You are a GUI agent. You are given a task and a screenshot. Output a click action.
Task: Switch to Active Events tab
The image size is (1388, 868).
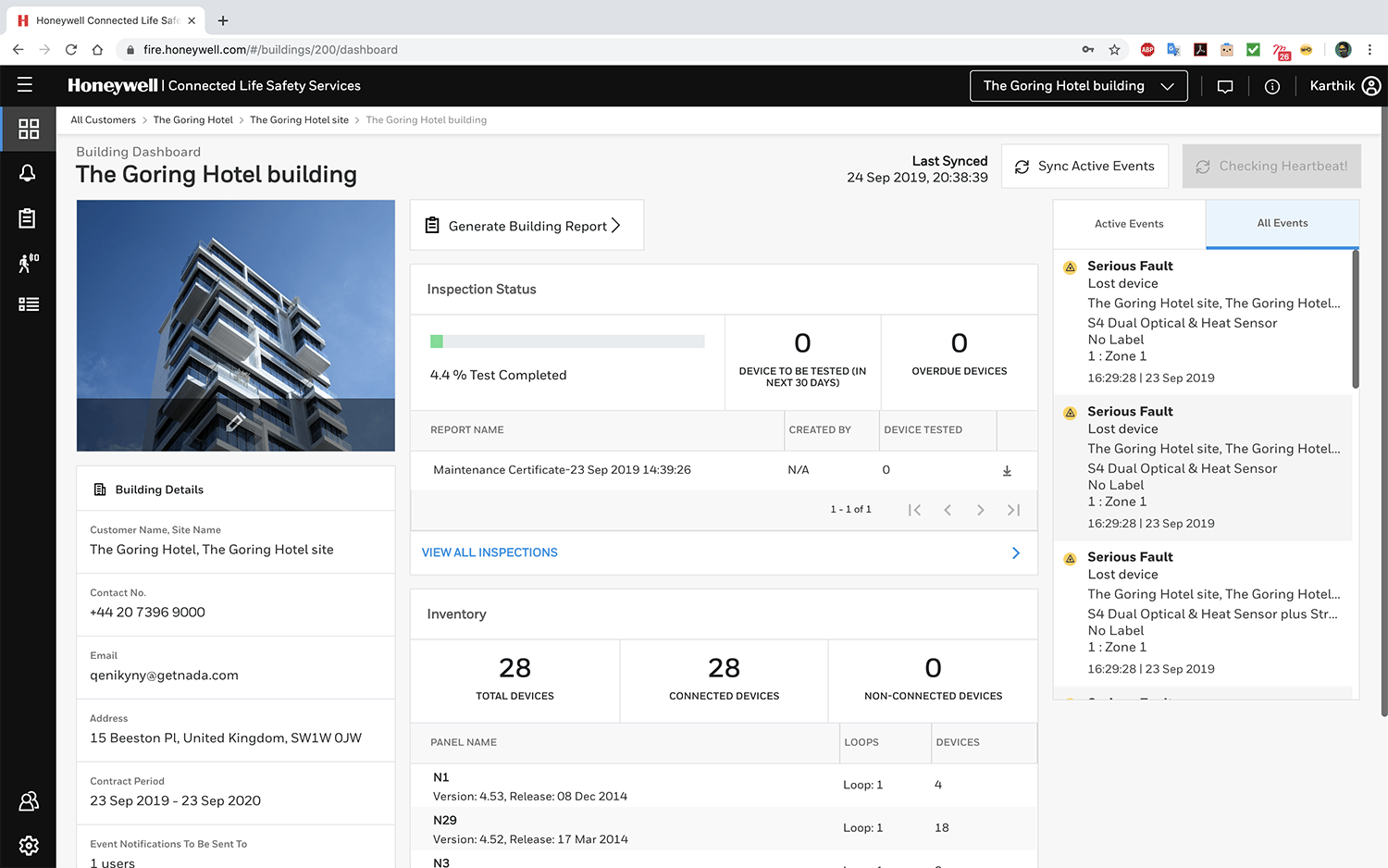click(x=1129, y=224)
